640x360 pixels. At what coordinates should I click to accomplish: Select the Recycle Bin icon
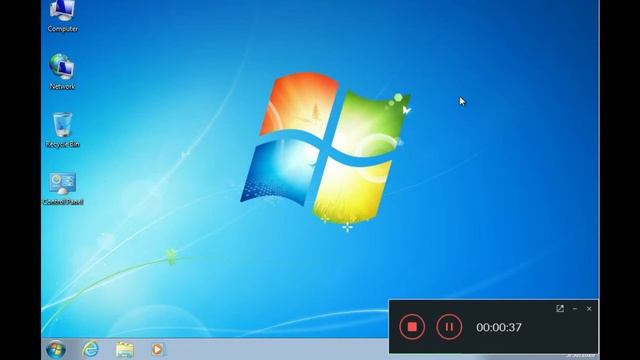tap(62, 130)
